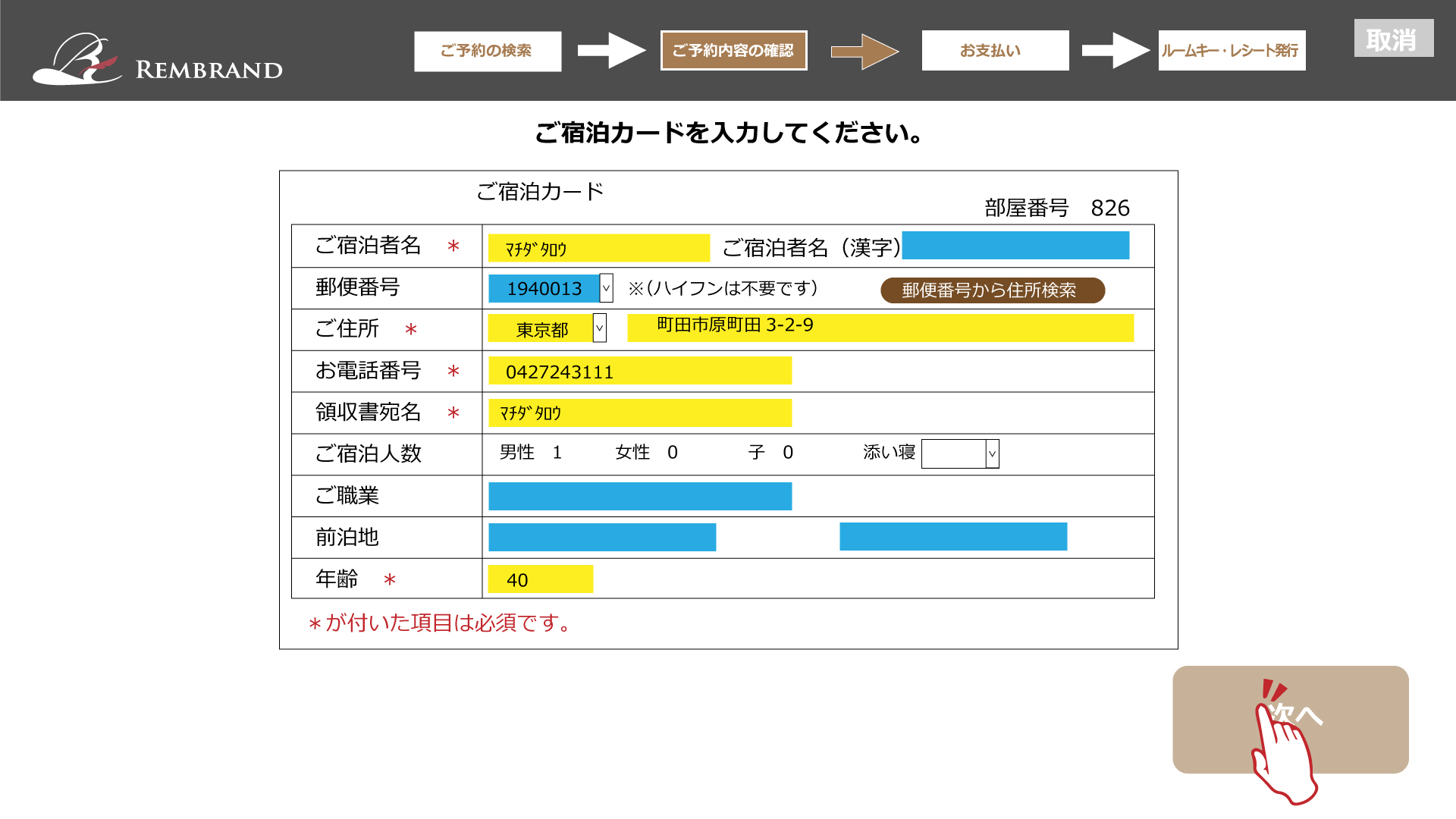Open the 添い寝 dropdown
The width and height of the screenshot is (1456, 819).
pyautogui.click(x=960, y=453)
